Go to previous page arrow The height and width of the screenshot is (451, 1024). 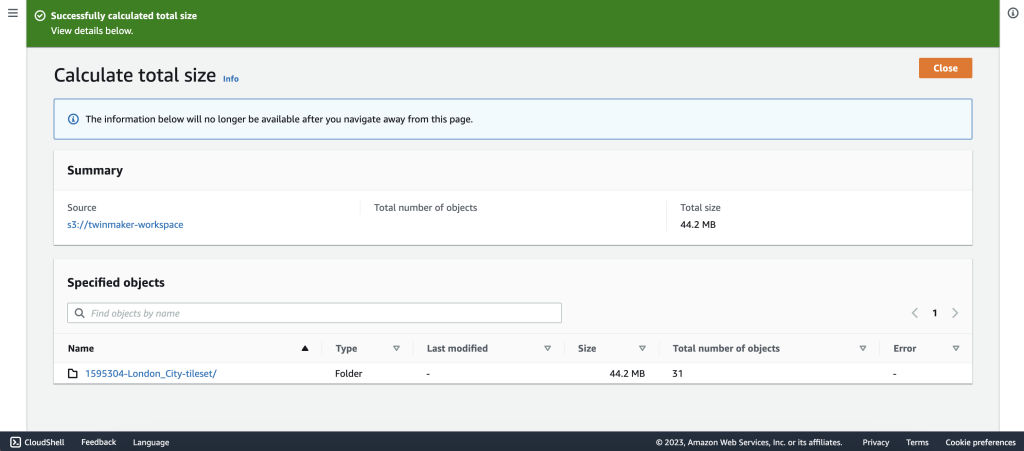pyautogui.click(x=915, y=313)
